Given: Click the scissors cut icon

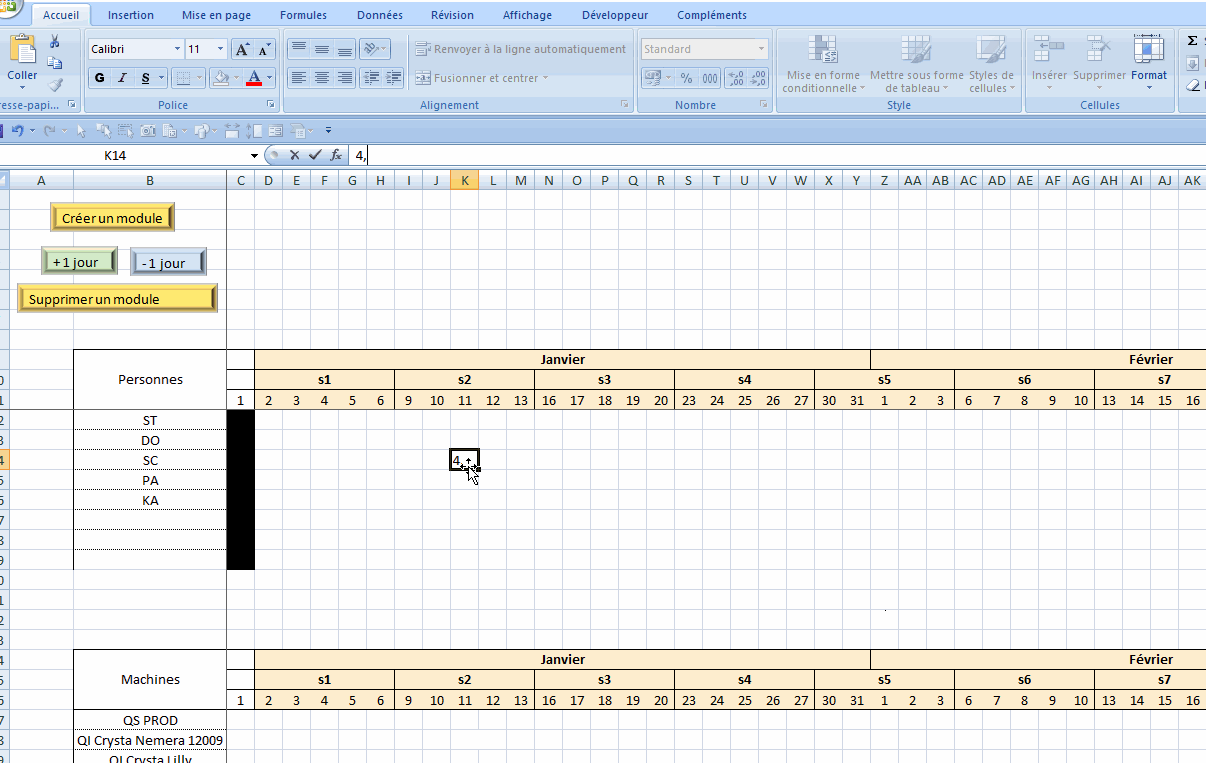Looking at the screenshot, I should pyautogui.click(x=55, y=41).
